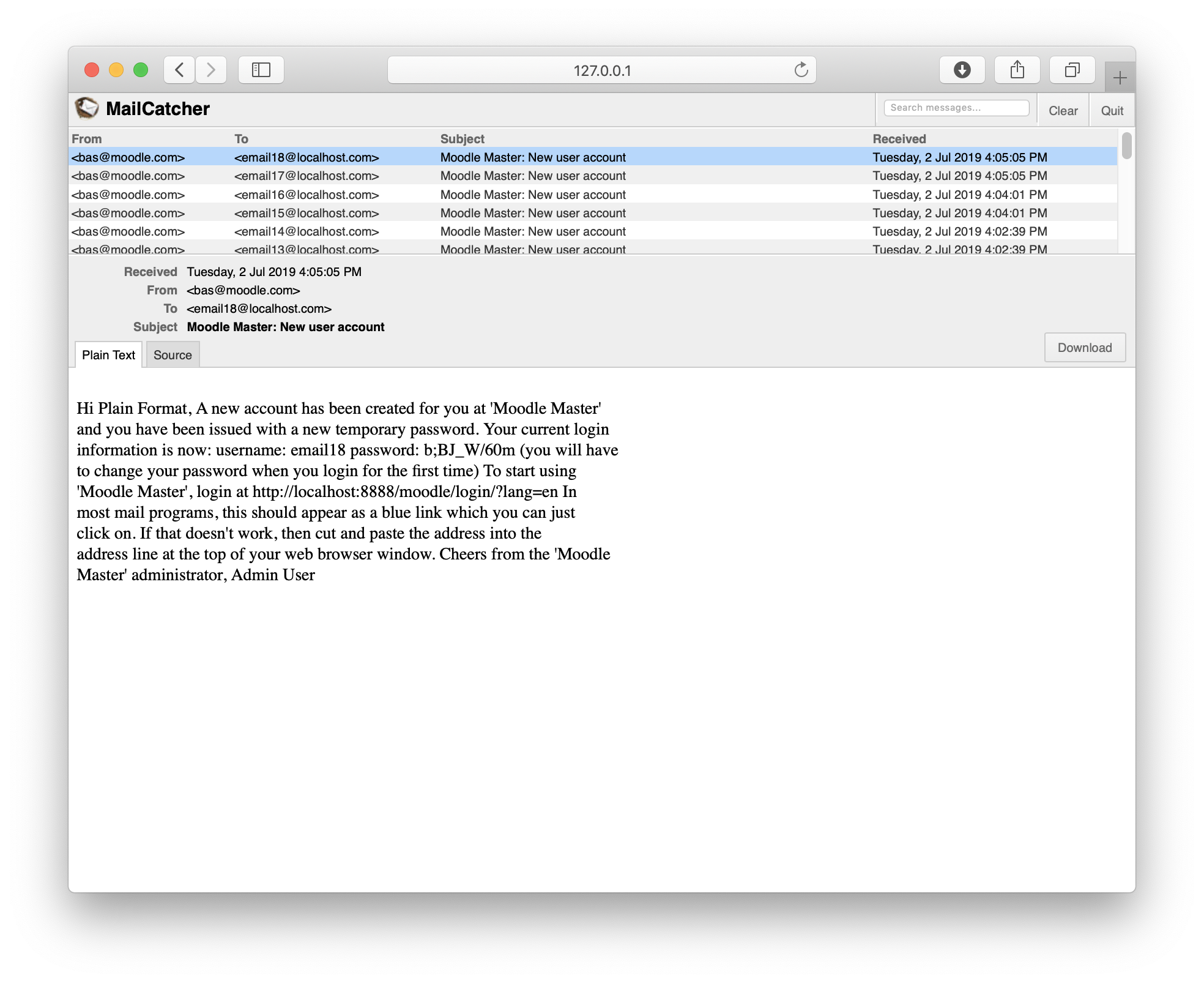This screenshot has width=1204, height=983.
Task: Open the Safari share icon
Action: pyautogui.click(x=1017, y=70)
